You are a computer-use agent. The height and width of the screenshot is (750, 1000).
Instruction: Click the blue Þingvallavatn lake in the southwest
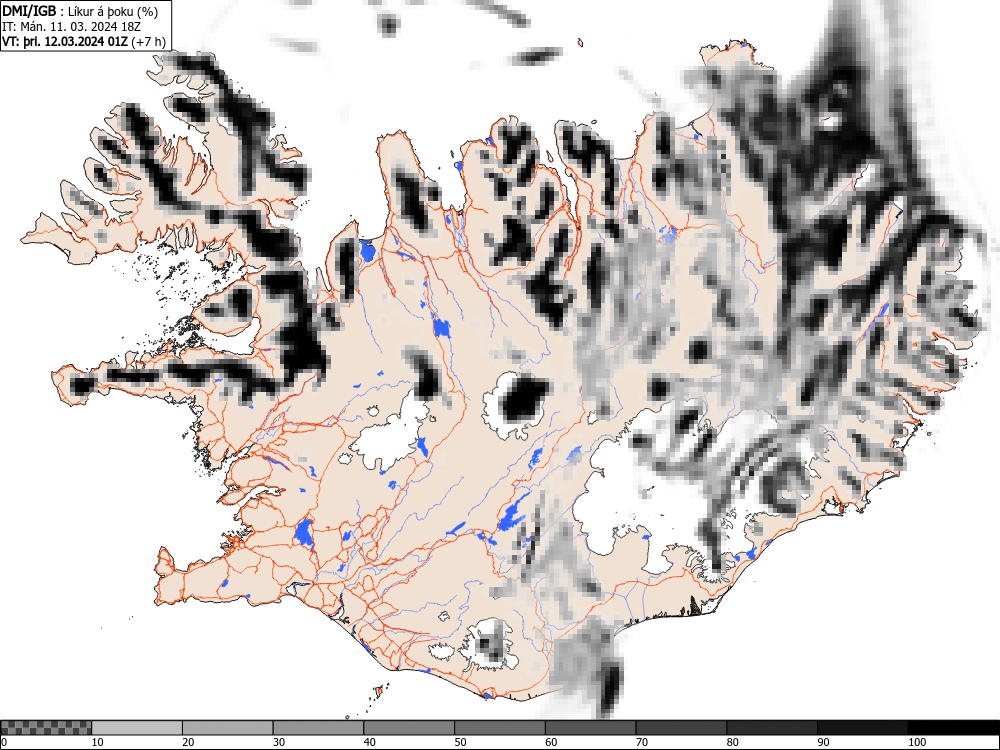pos(304,533)
